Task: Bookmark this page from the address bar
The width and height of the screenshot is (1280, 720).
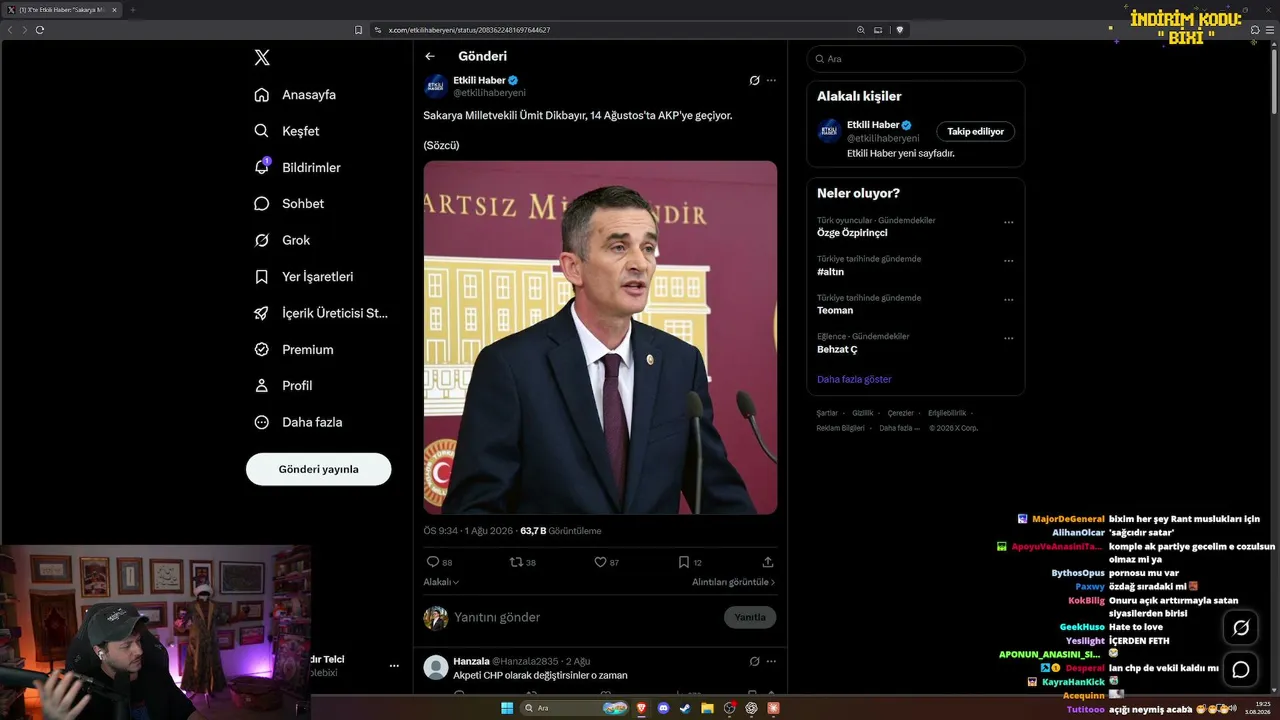Action: click(x=359, y=30)
